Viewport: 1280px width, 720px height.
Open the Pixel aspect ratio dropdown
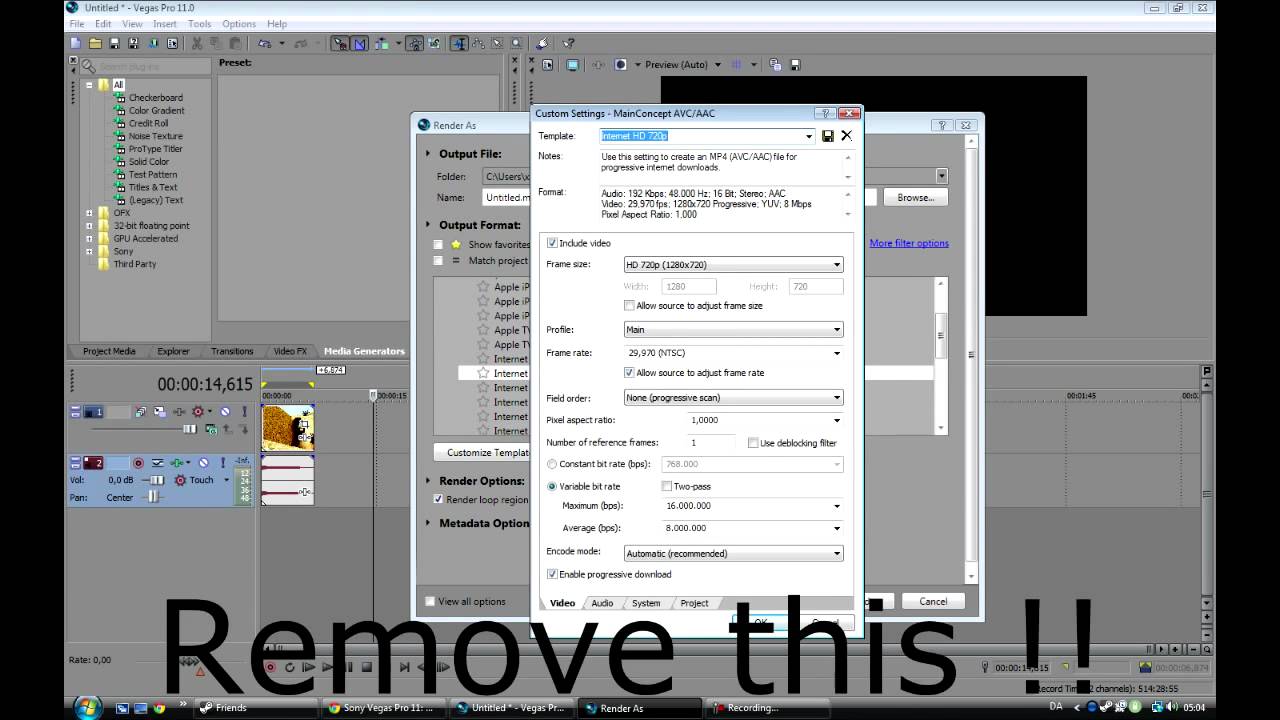coord(837,420)
